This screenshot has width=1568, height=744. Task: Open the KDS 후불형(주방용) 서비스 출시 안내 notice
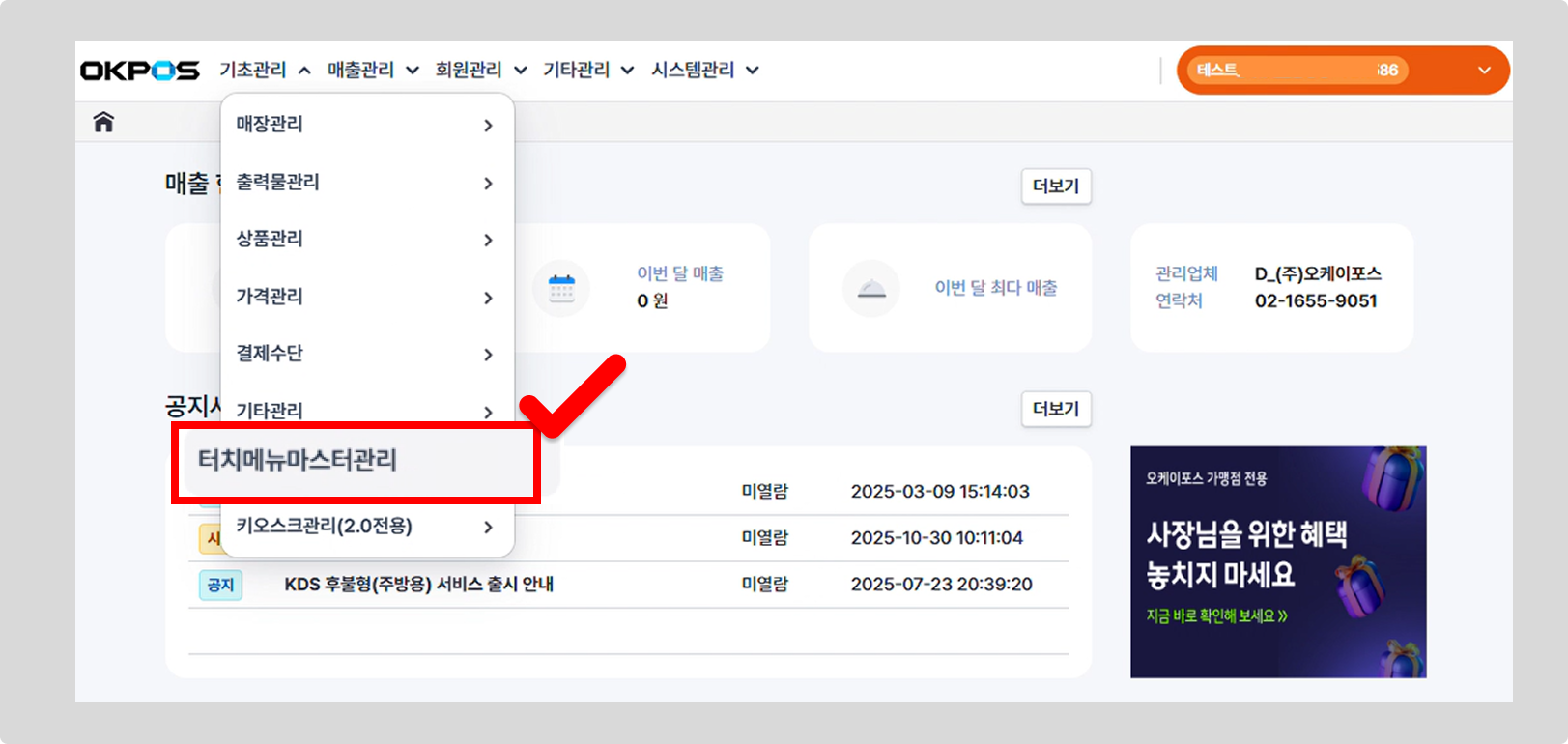pos(418,585)
